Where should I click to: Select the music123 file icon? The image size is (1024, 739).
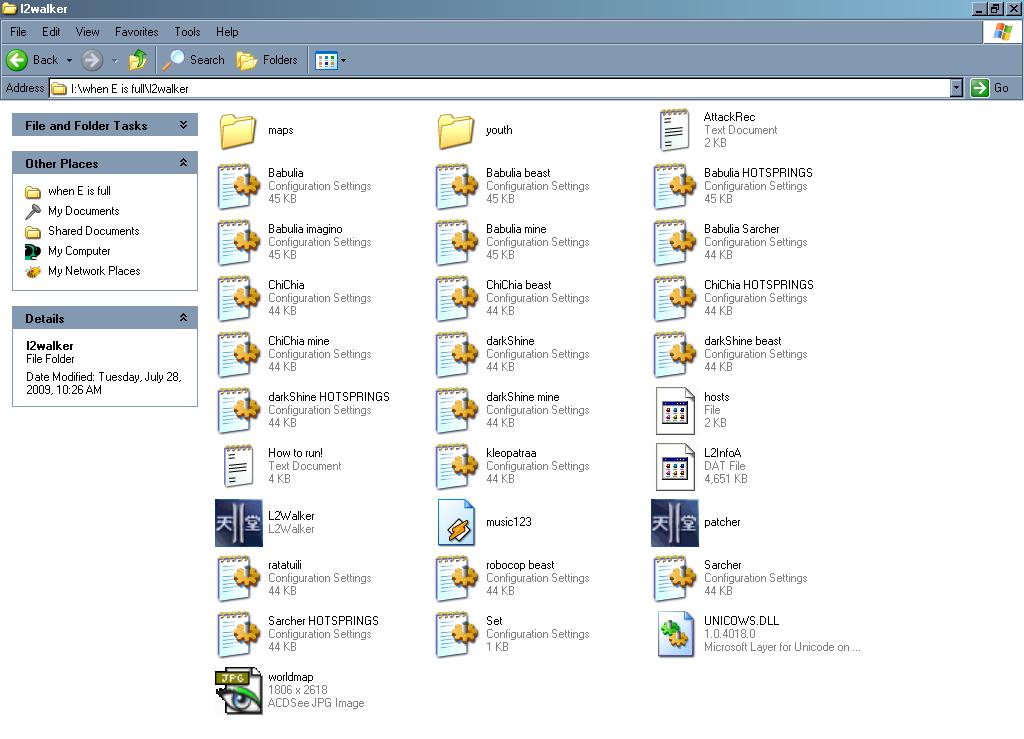pos(457,523)
